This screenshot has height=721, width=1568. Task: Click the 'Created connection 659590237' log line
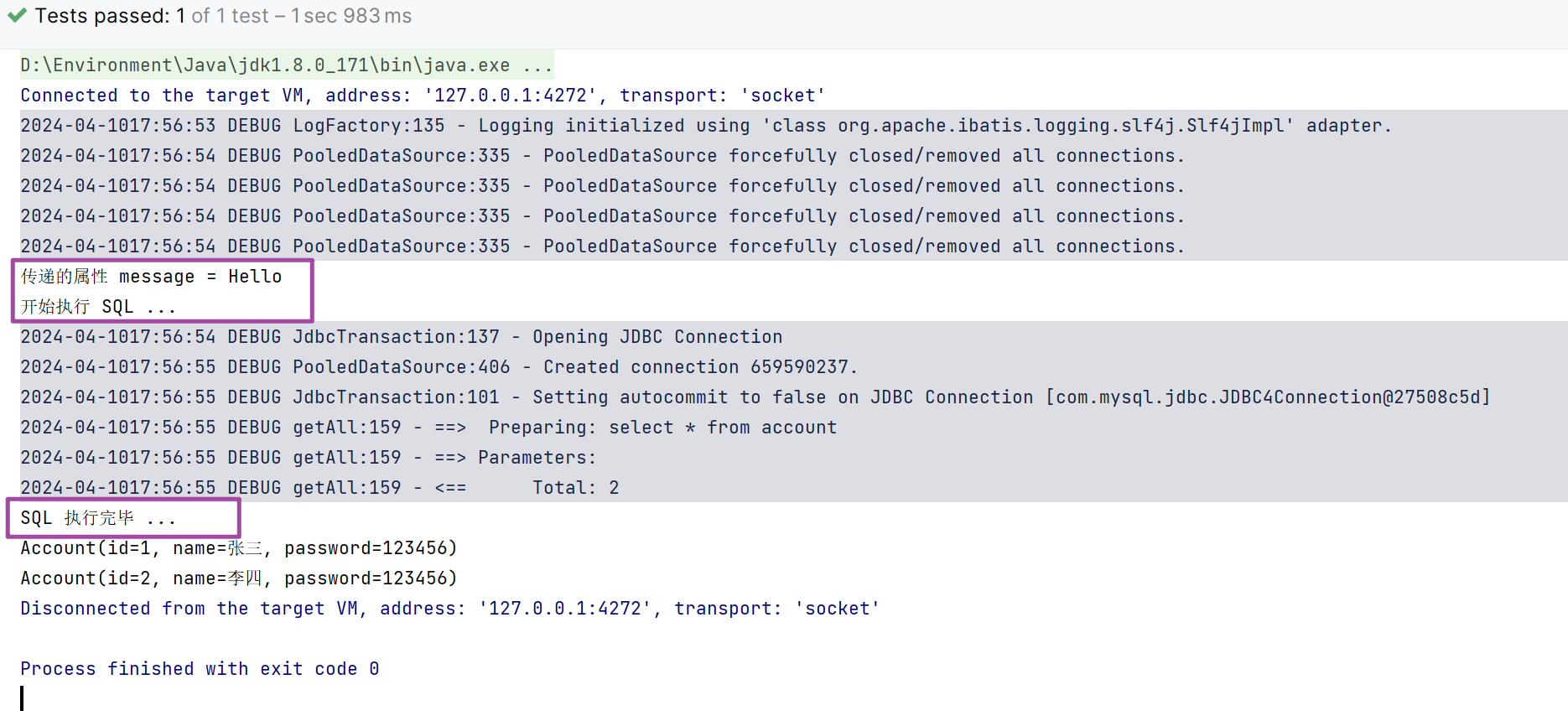tap(439, 367)
